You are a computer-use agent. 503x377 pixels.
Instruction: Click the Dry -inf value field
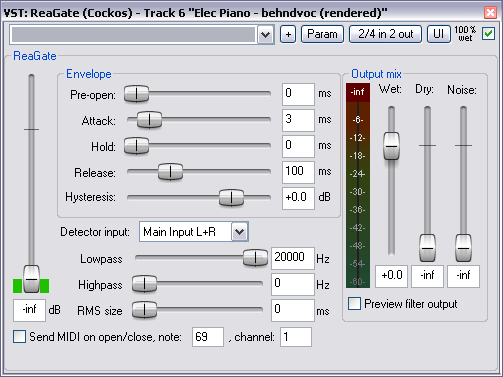point(427,276)
